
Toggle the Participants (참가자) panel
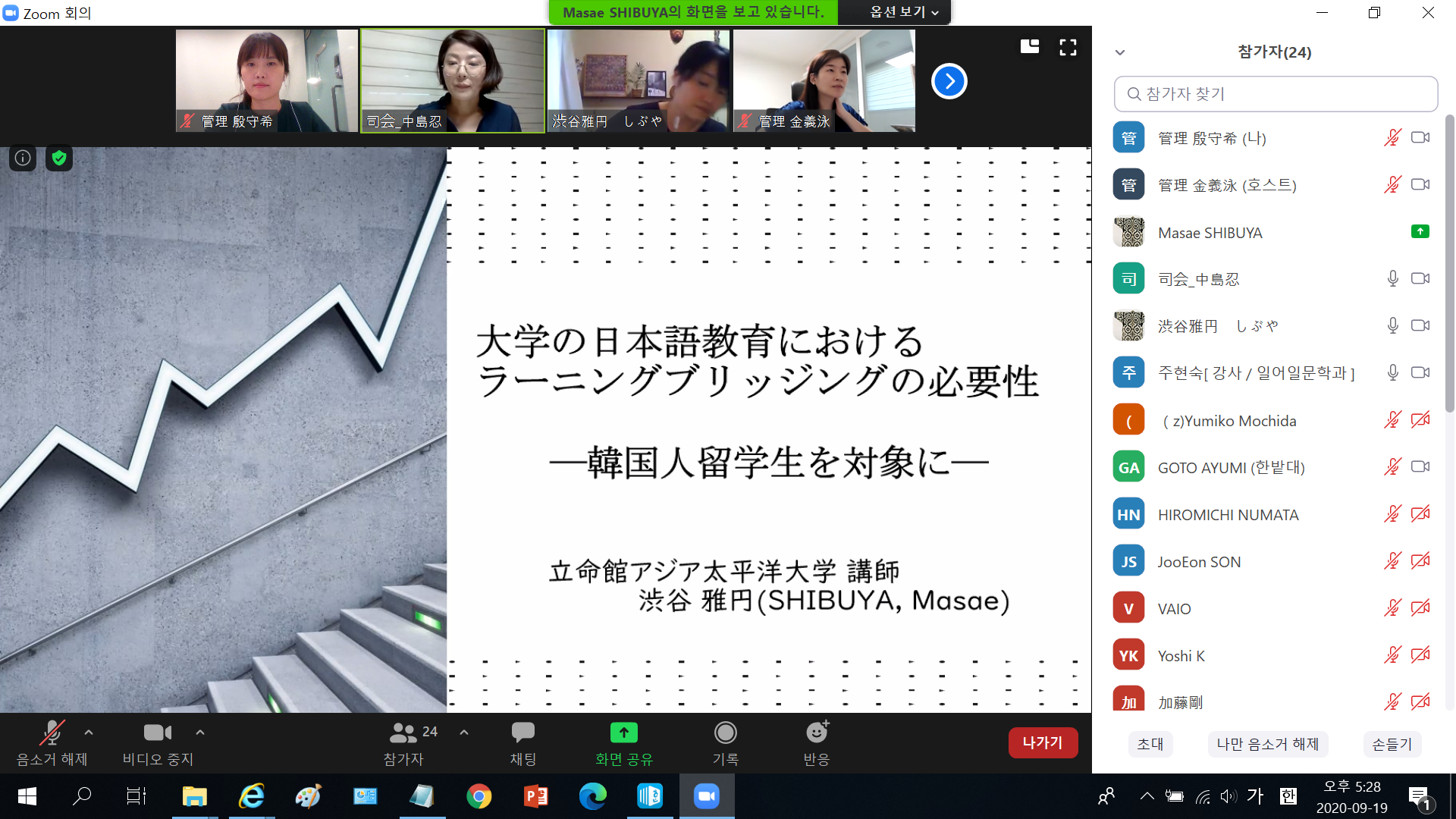coord(403,733)
